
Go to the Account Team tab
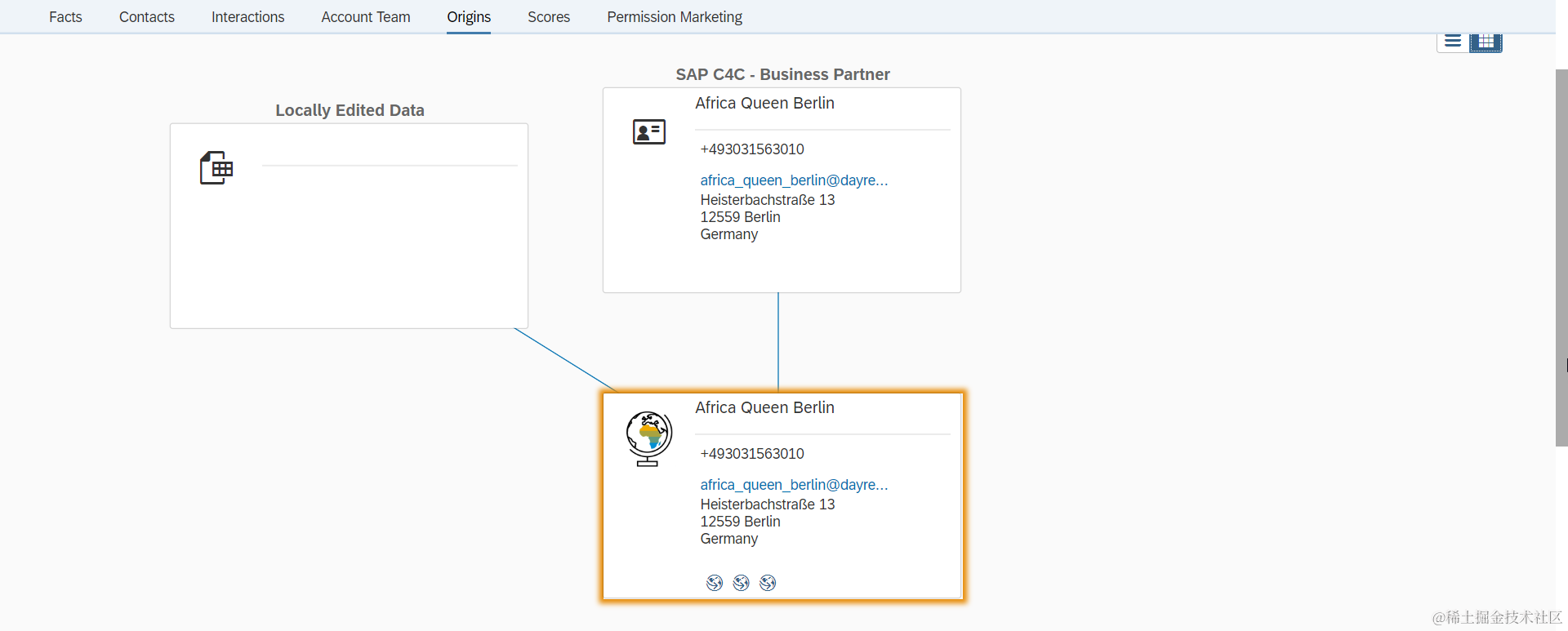pyautogui.click(x=366, y=17)
